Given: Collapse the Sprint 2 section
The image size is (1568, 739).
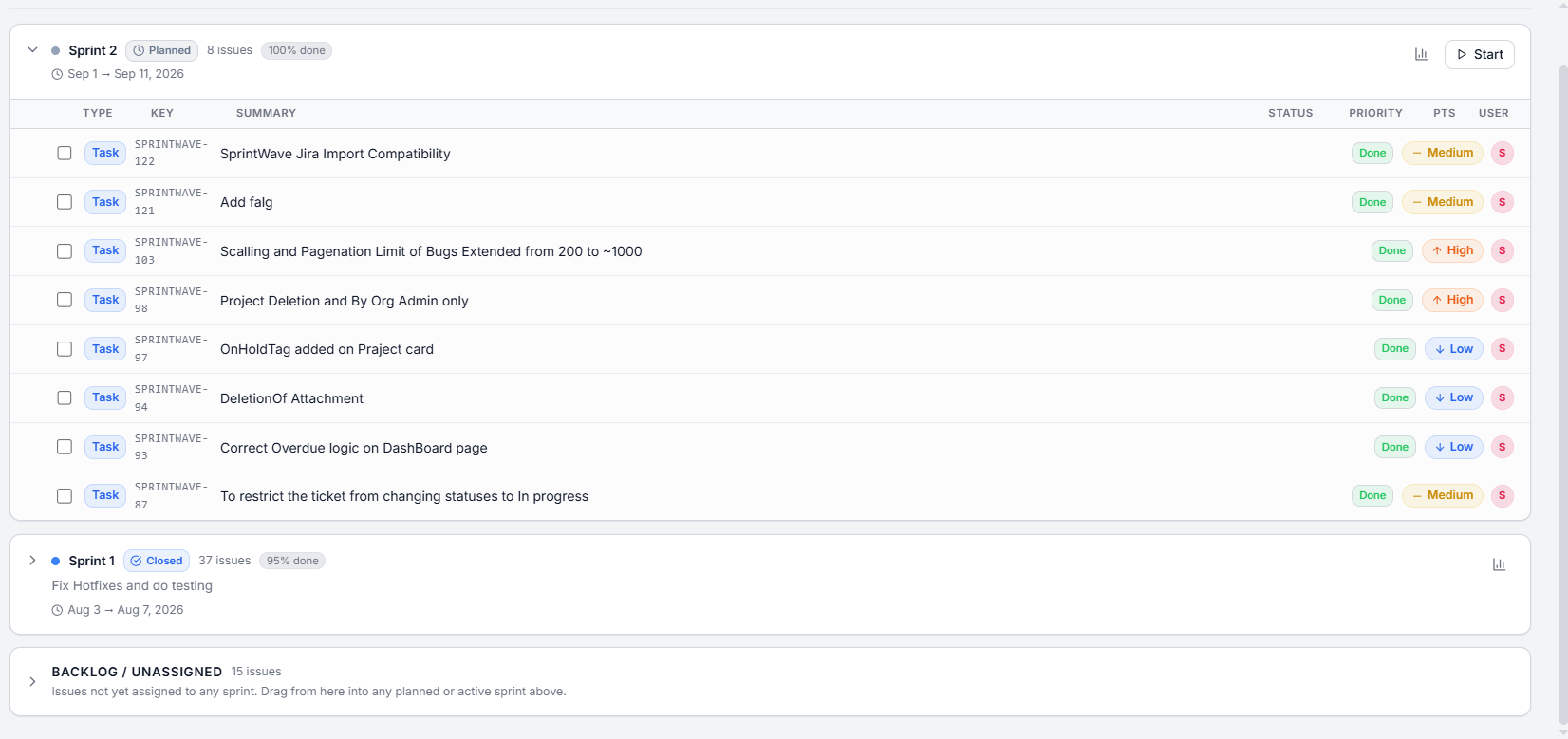Looking at the screenshot, I should coord(32,50).
